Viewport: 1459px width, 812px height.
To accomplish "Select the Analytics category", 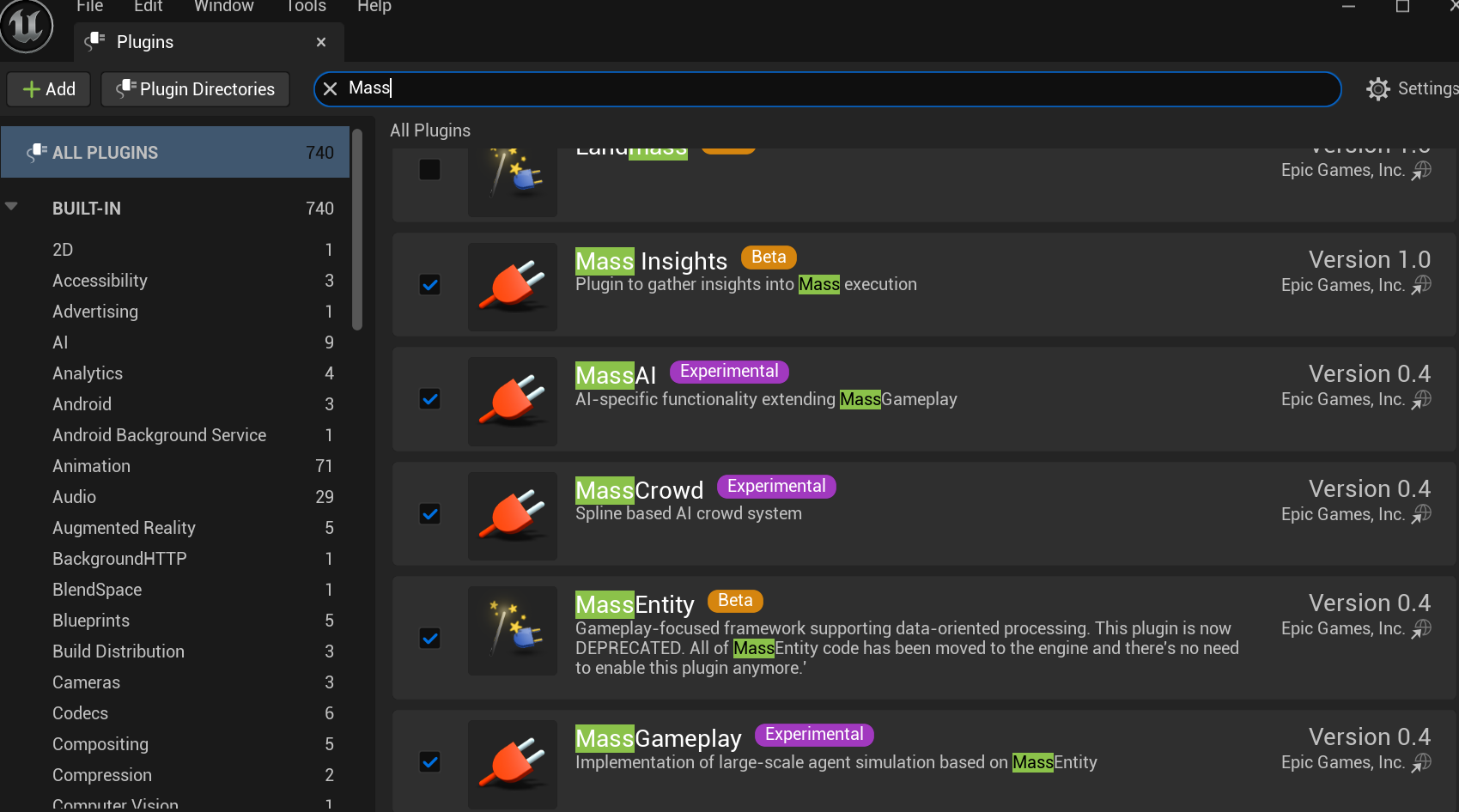I will tap(175, 373).
